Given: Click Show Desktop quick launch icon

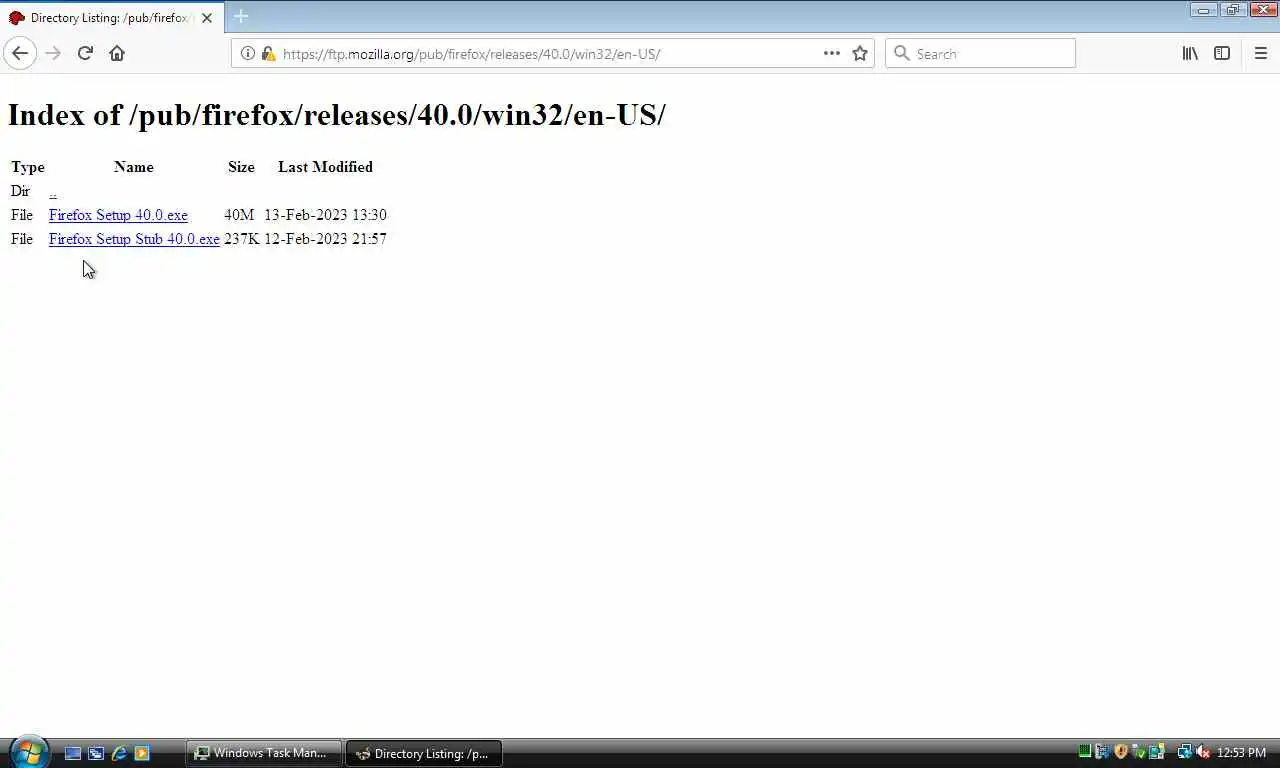Looking at the screenshot, I should (x=73, y=753).
